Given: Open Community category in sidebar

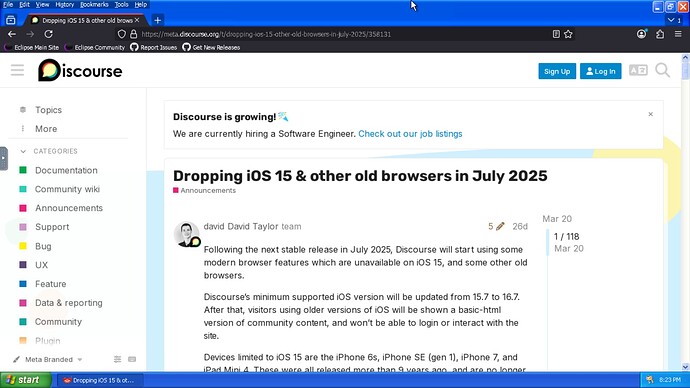Looking at the screenshot, I should tap(58, 322).
